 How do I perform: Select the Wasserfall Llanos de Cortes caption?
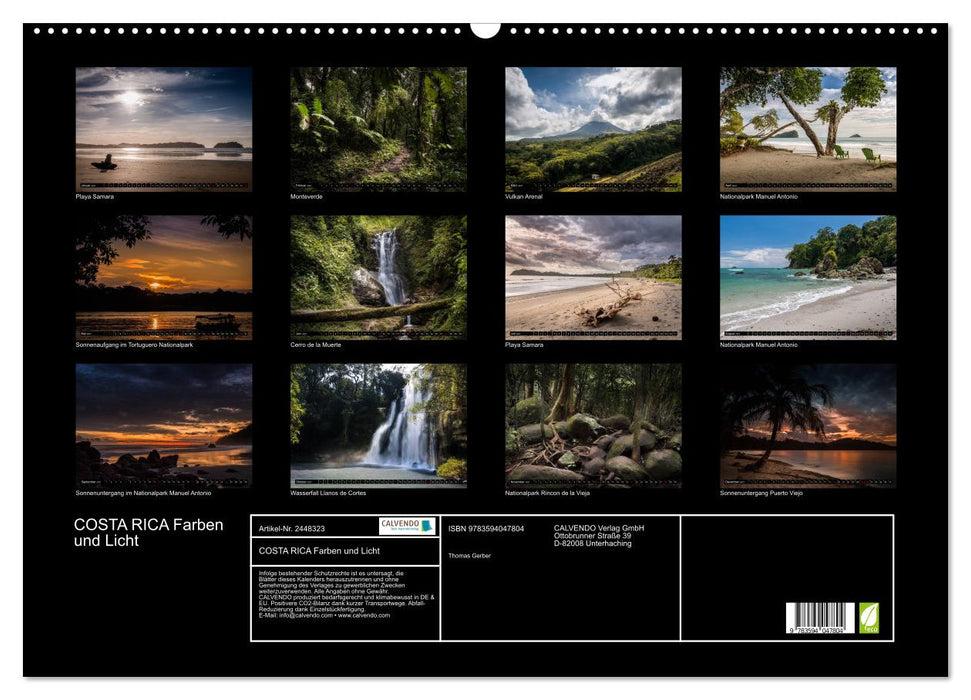328,493
